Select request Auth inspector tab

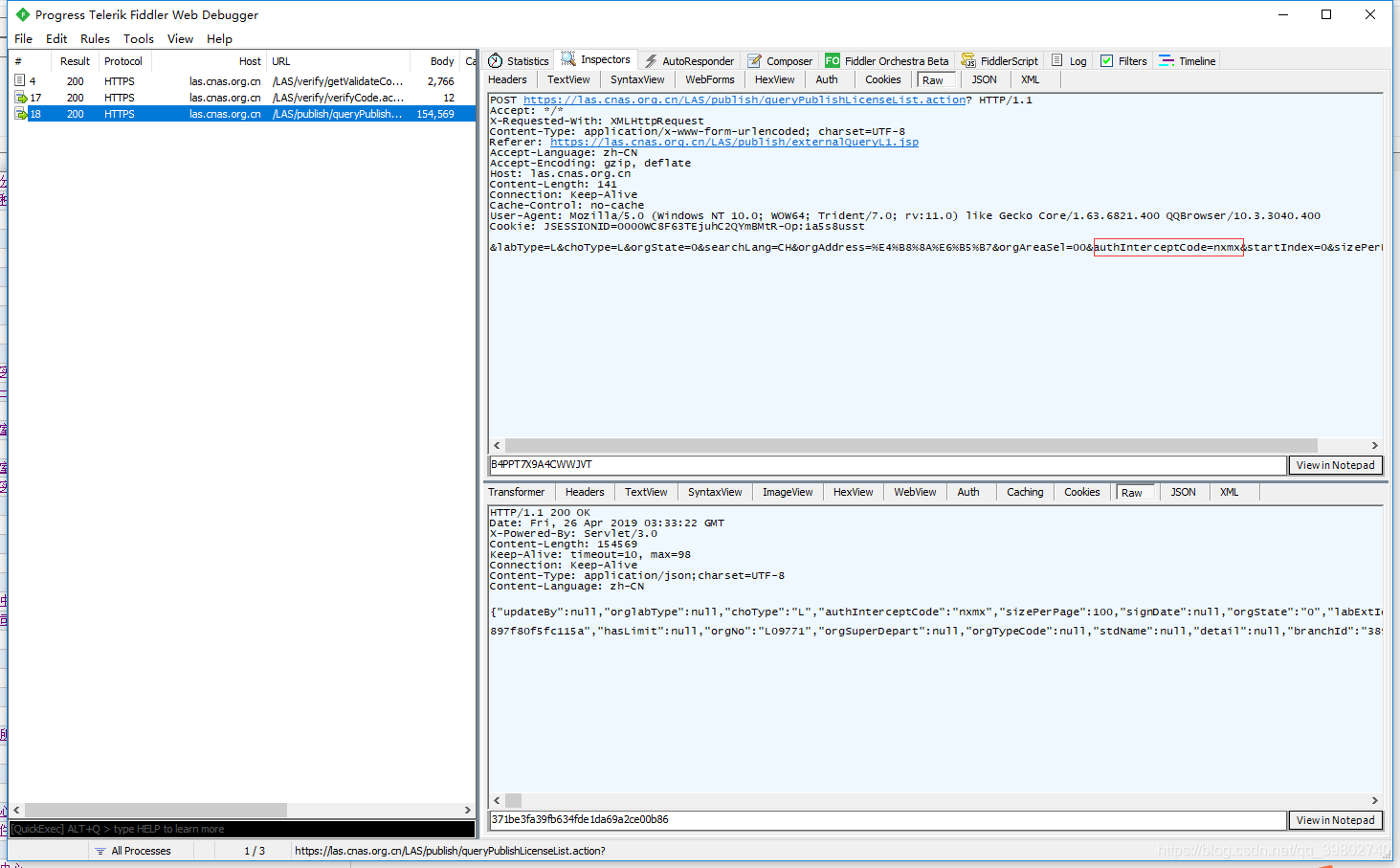(827, 80)
